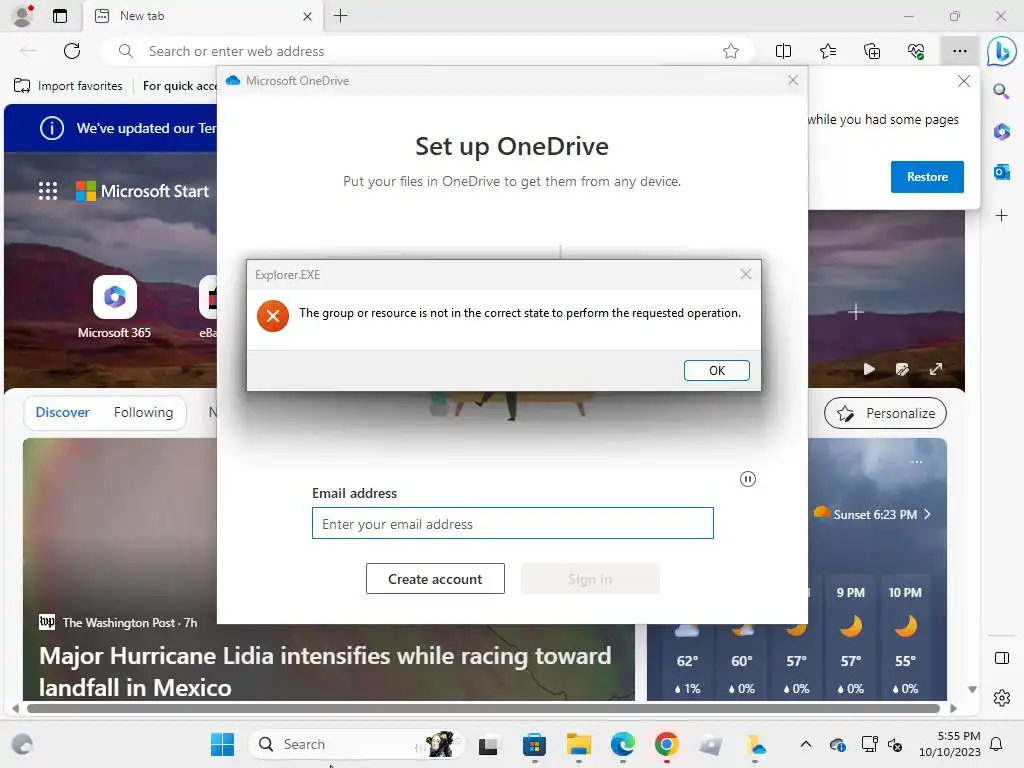The width and height of the screenshot is (1024, 768).
Task: Close the Explorer.EXE error dialog
Action: tap(746, 274)
